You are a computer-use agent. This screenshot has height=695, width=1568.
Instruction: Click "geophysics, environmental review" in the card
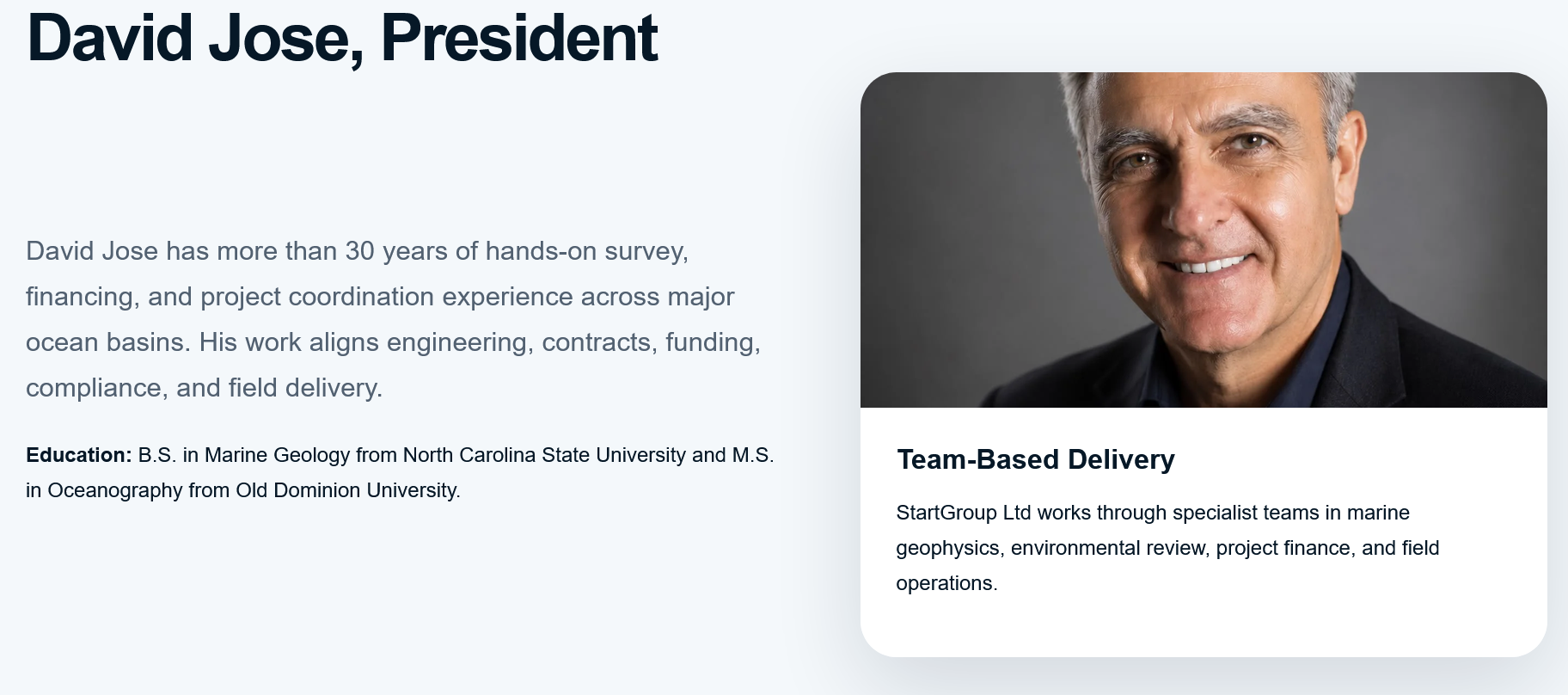tap(1052, 548)
